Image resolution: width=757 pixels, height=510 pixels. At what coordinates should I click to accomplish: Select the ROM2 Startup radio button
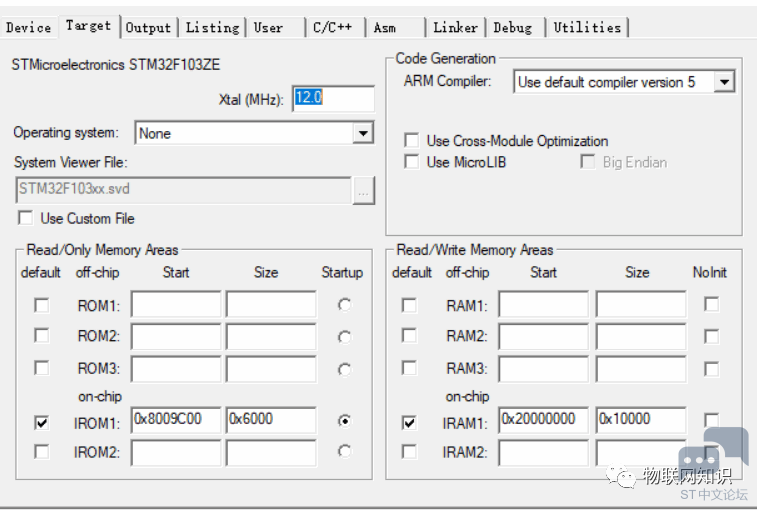pos(345,337)
